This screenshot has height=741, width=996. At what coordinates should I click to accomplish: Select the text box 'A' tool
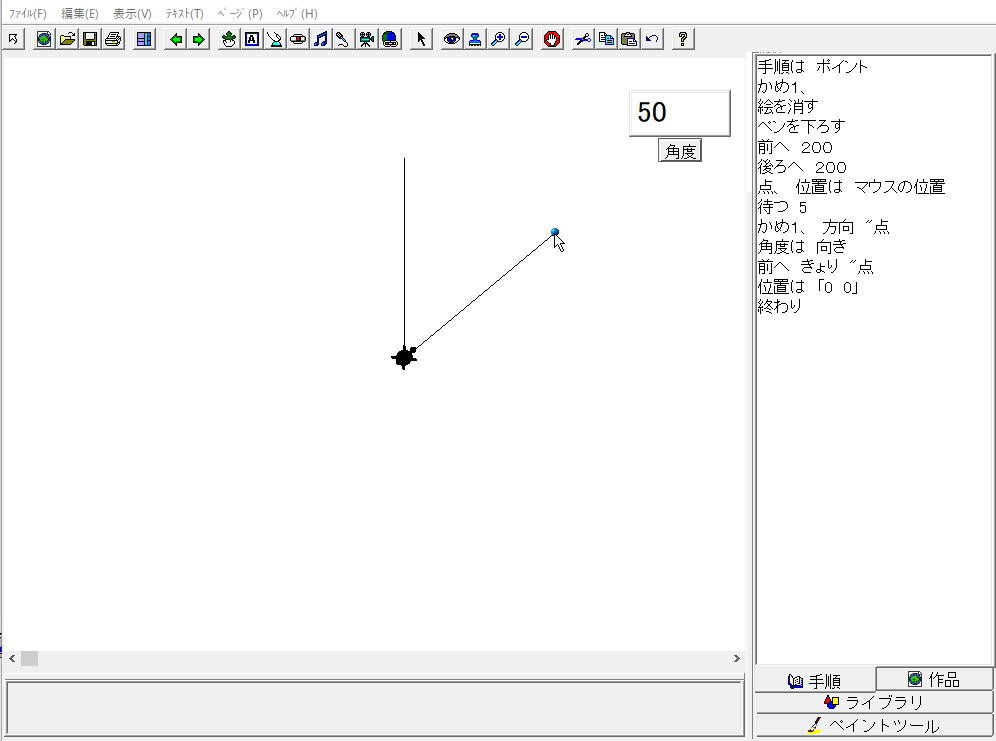(x=252, y=39)
